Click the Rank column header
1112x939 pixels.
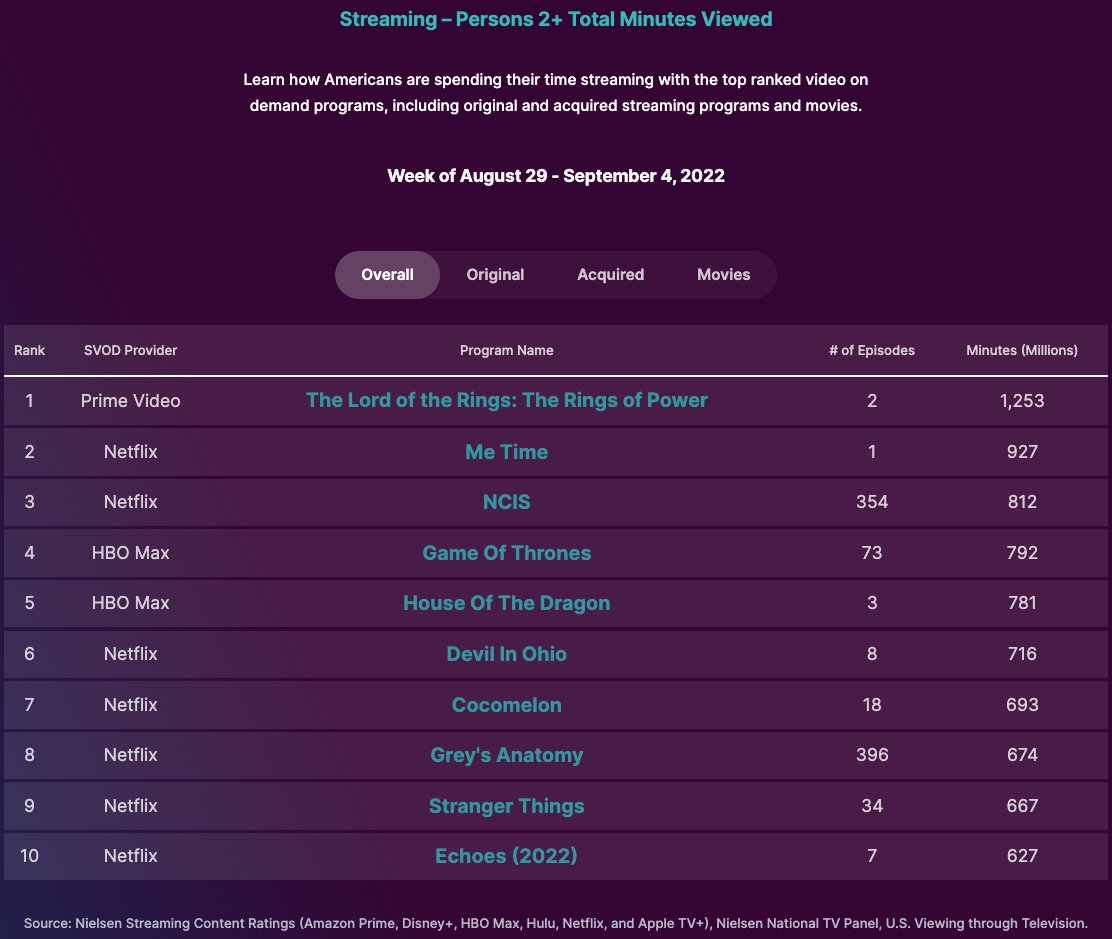tap(29, 350)
